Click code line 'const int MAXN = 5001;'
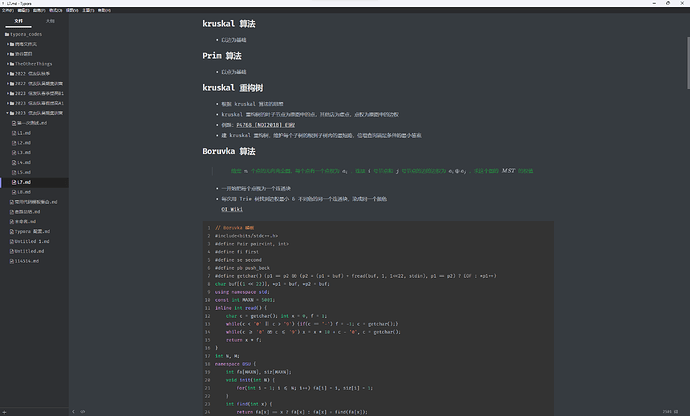The image size is (690, 416). pyautogui.click(x=245, y=300)
